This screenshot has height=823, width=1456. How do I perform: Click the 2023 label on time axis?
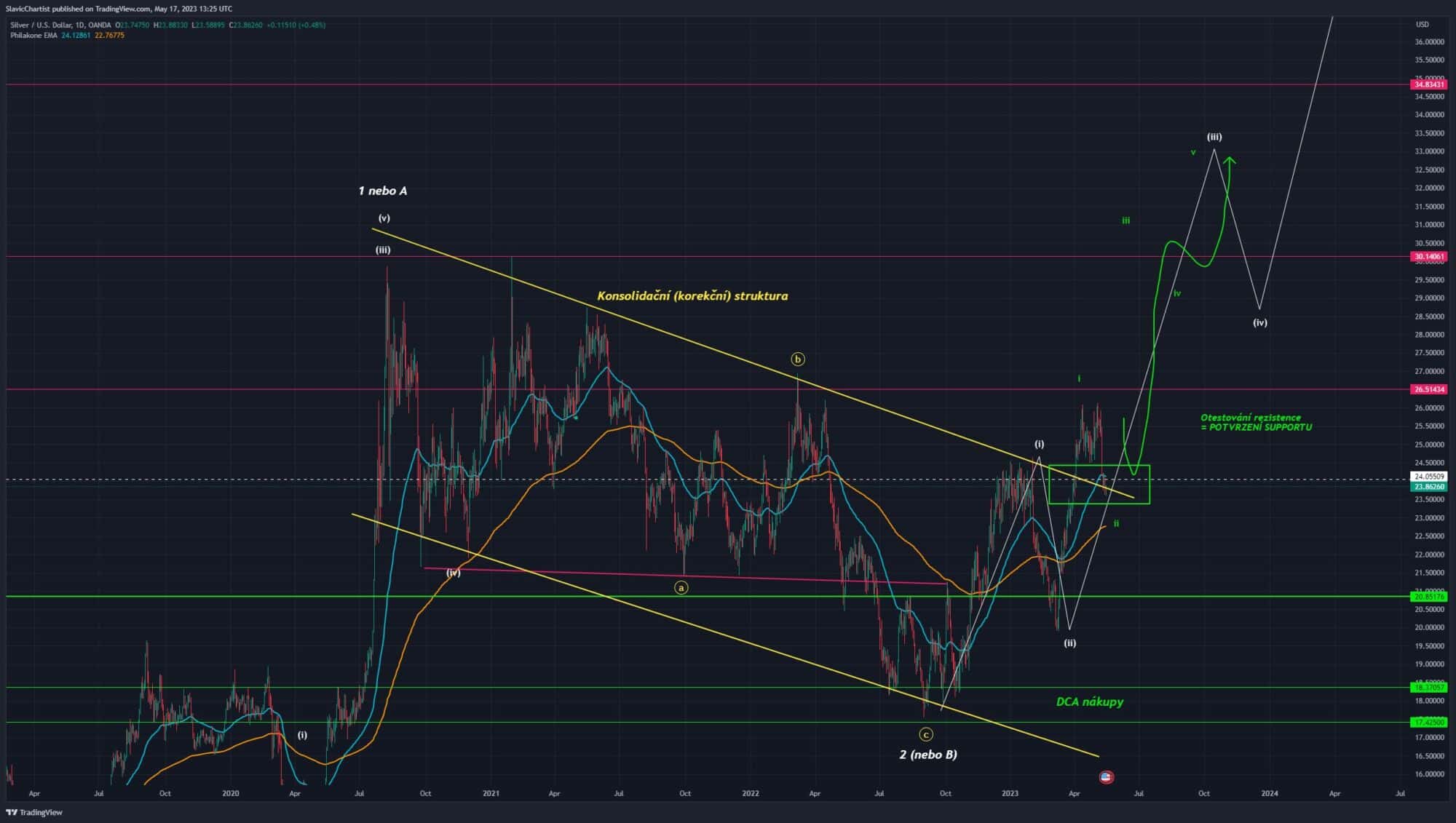(1010, 793)
